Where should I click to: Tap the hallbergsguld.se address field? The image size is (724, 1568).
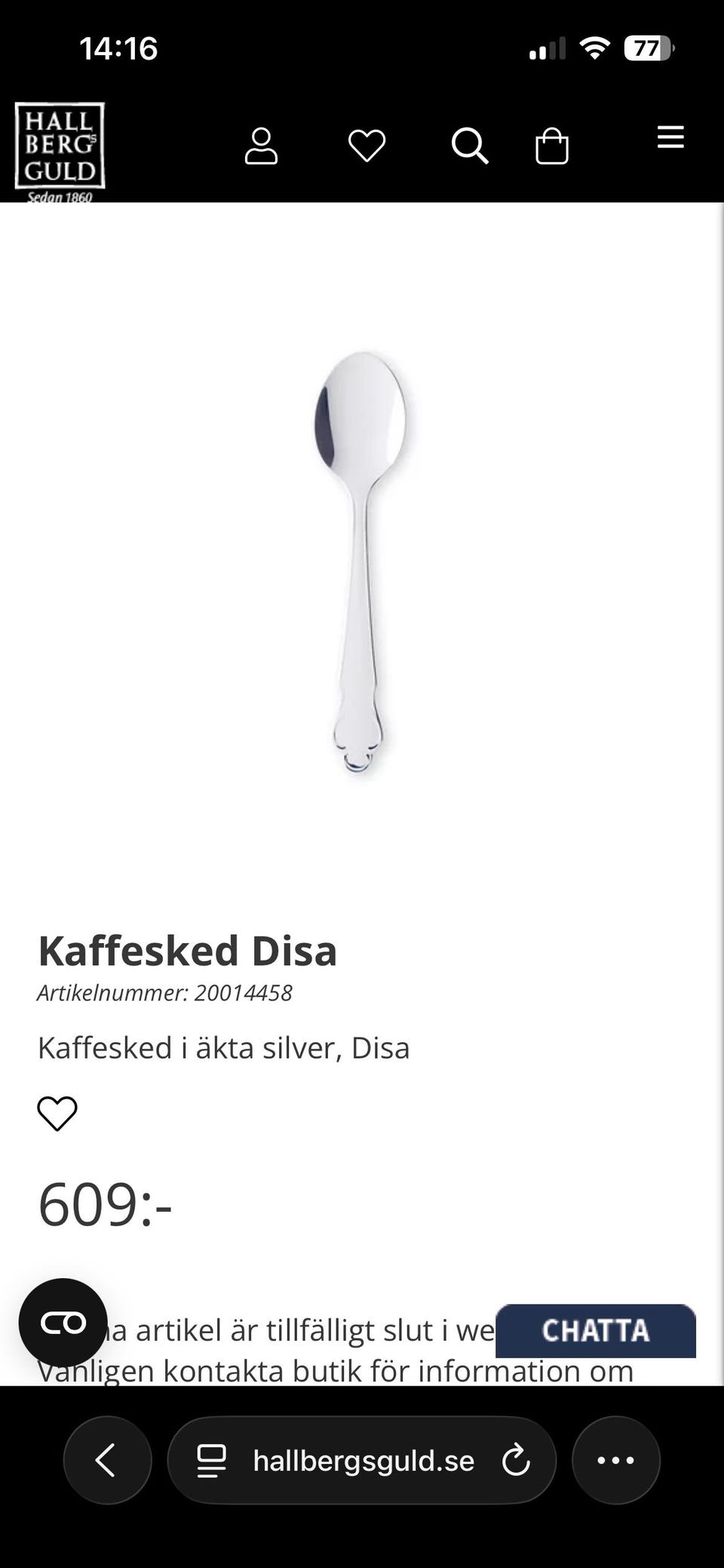[x=364, y=1461]
